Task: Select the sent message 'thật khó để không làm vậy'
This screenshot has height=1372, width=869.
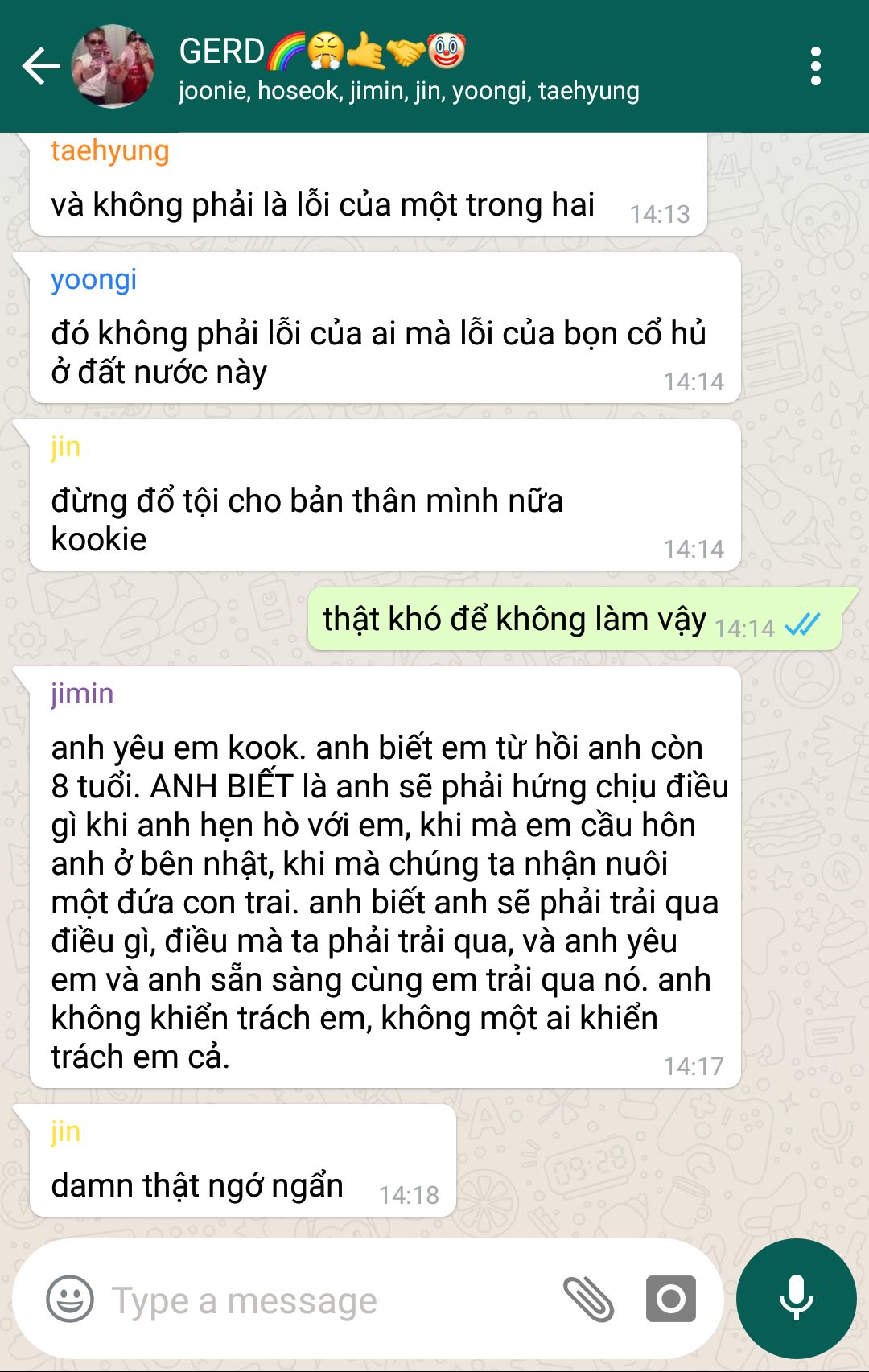Action: [x=575, y=620]
